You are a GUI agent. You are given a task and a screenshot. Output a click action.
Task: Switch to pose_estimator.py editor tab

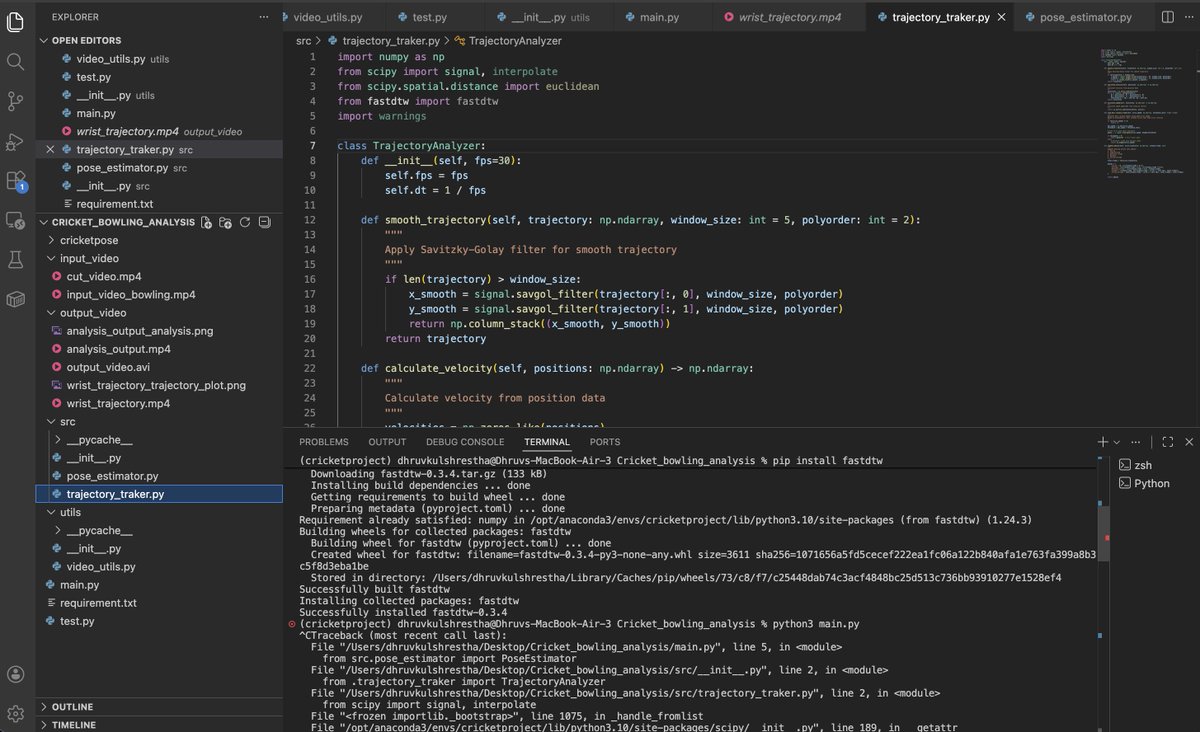pos(1085,17)
